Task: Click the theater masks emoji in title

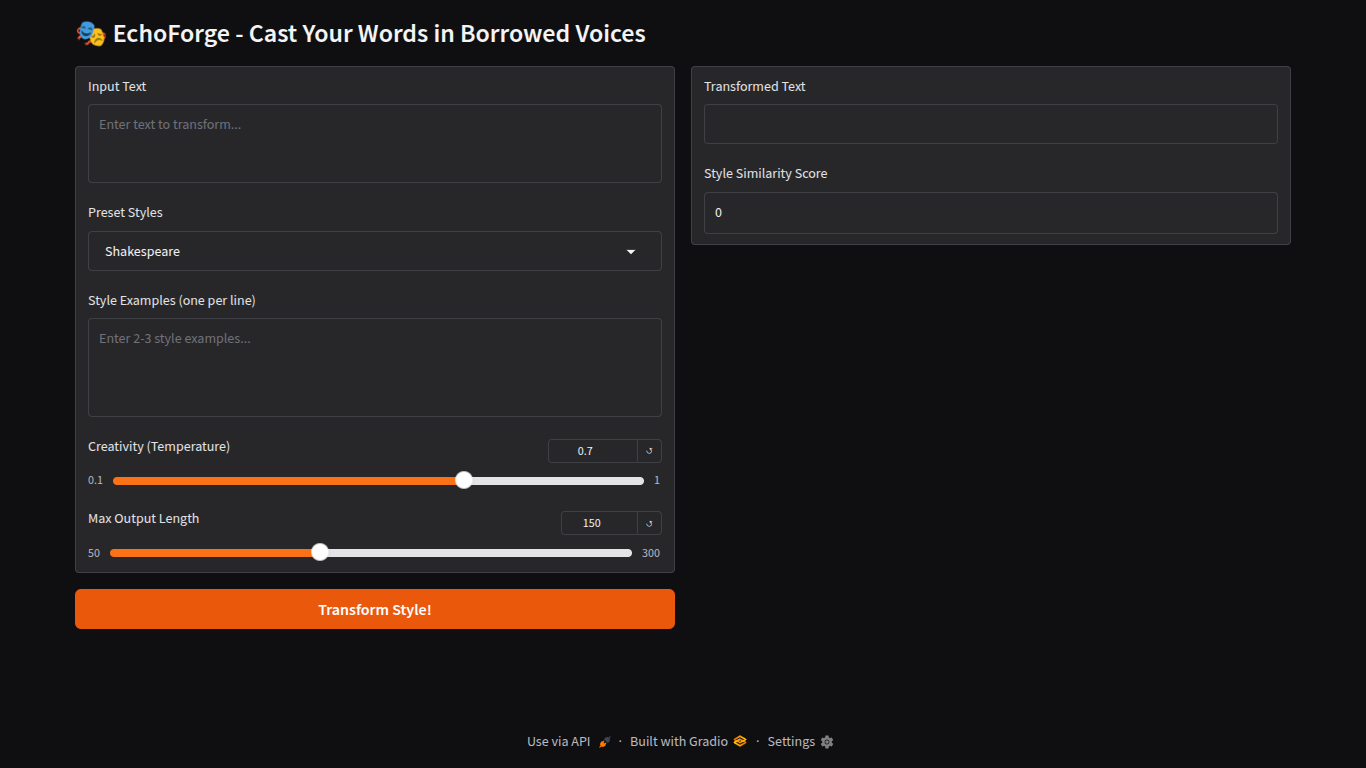Action: (91, 34)
